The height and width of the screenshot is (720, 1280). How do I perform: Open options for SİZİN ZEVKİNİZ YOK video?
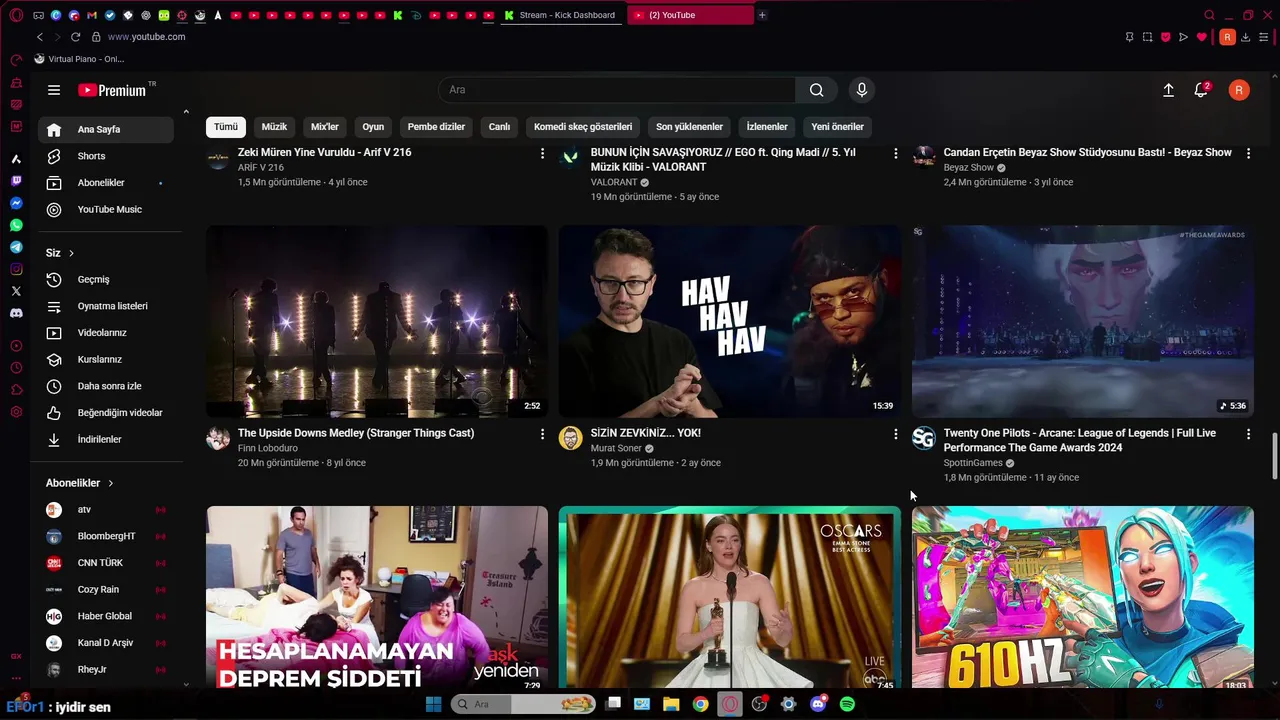[x=896, y=434]
